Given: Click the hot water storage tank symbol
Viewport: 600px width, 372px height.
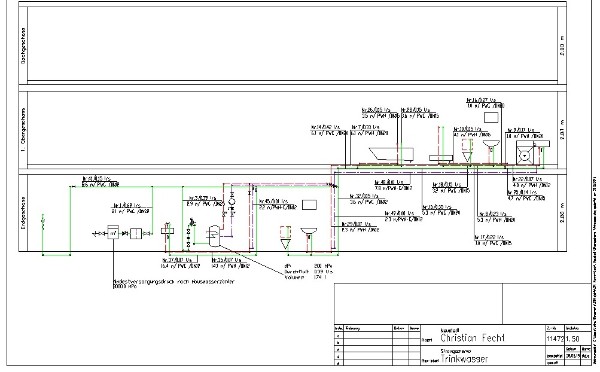Looking at the screenshot, I should click(214, 235).
